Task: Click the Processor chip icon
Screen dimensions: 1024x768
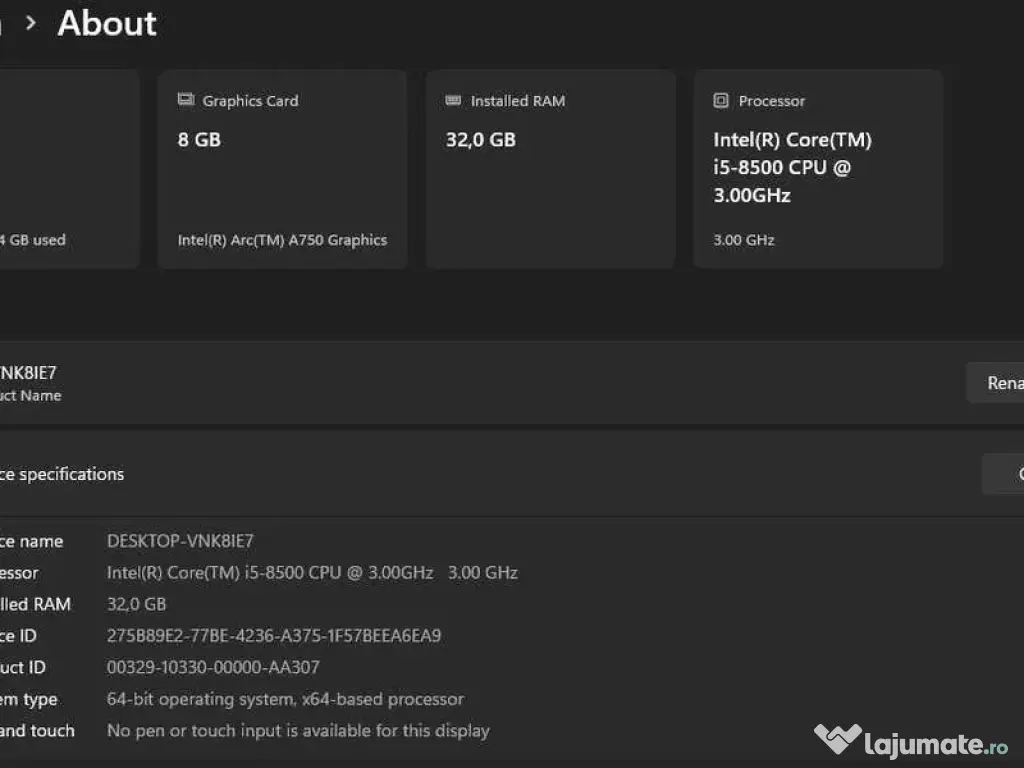Action: click(721, 101)
